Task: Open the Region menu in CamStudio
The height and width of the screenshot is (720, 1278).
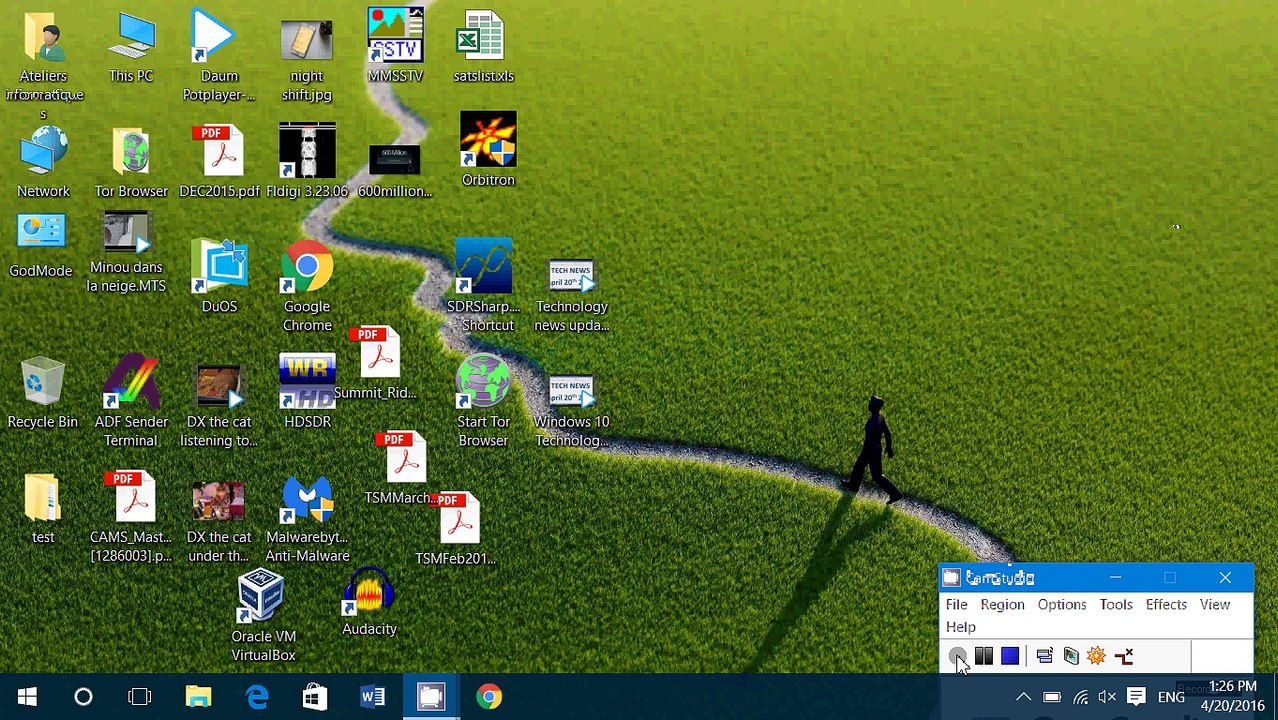Action: click(1002, 604)
